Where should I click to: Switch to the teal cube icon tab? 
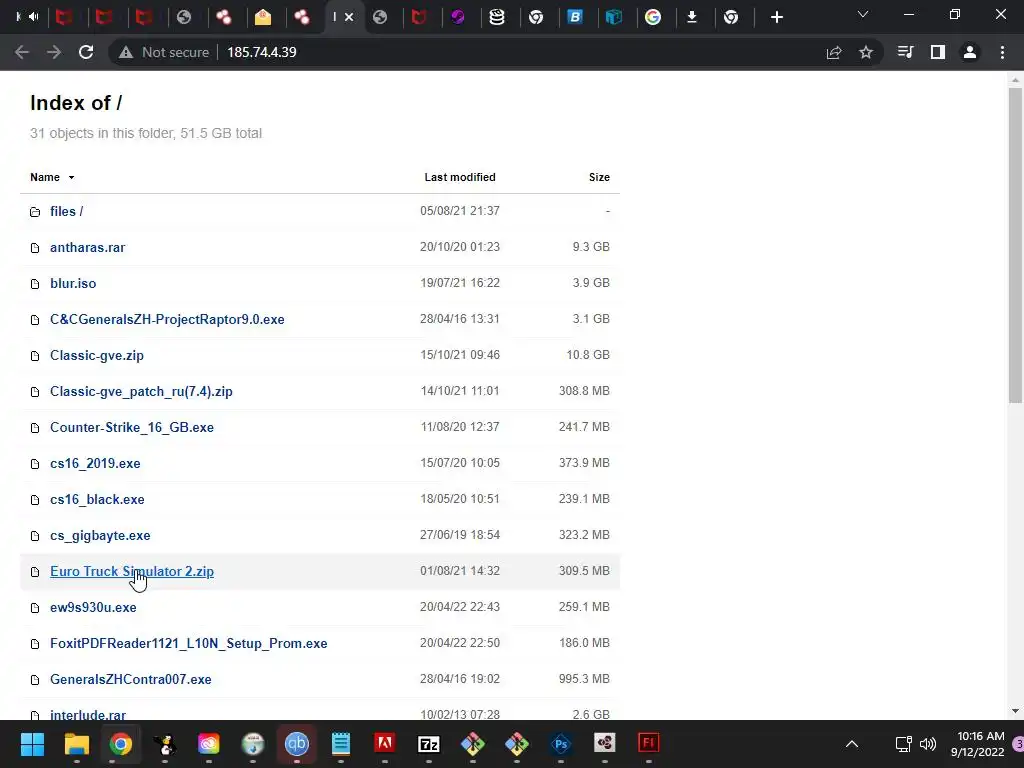[x=614, y=17]
